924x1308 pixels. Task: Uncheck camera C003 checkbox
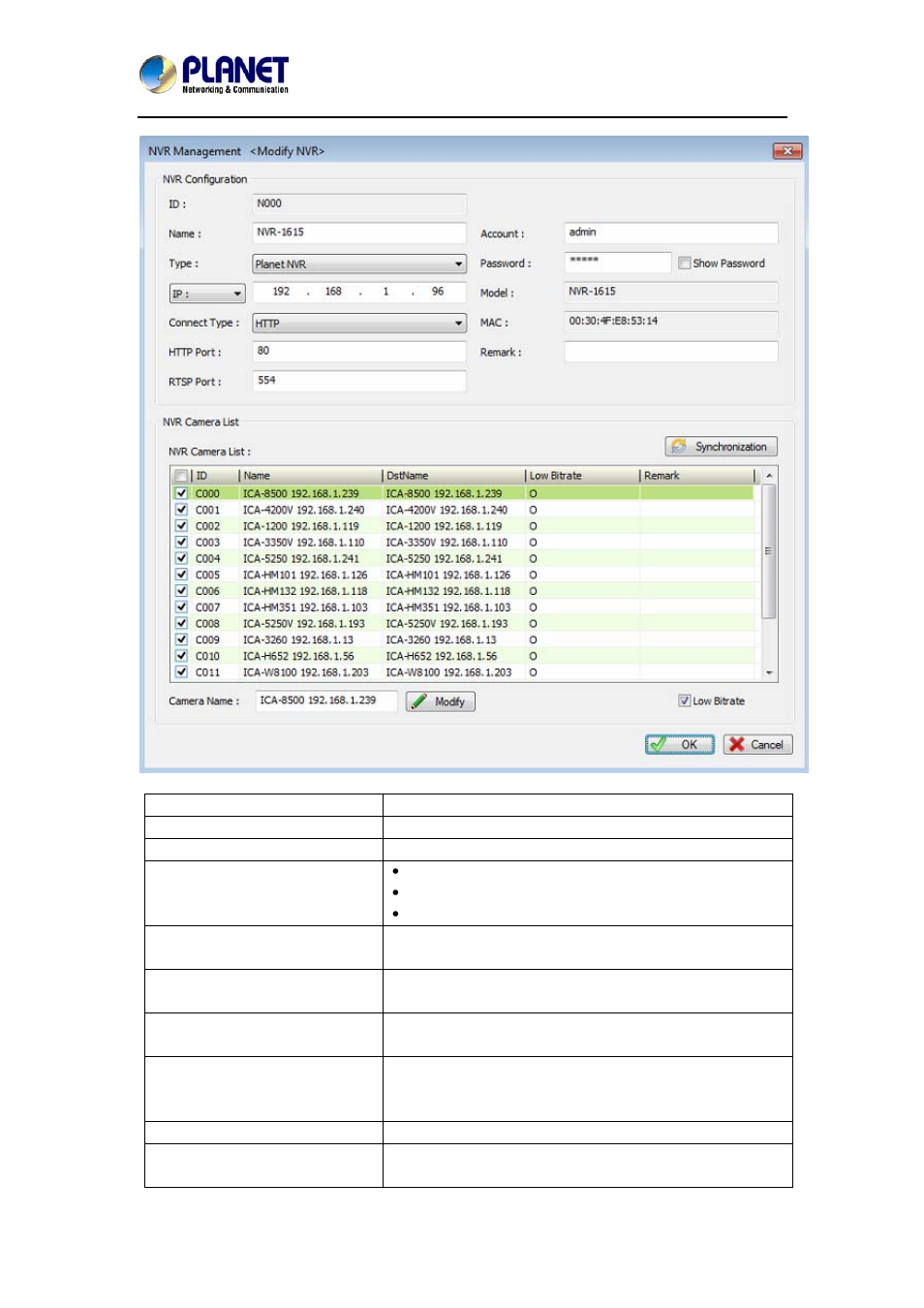click(x=181, y=543)
